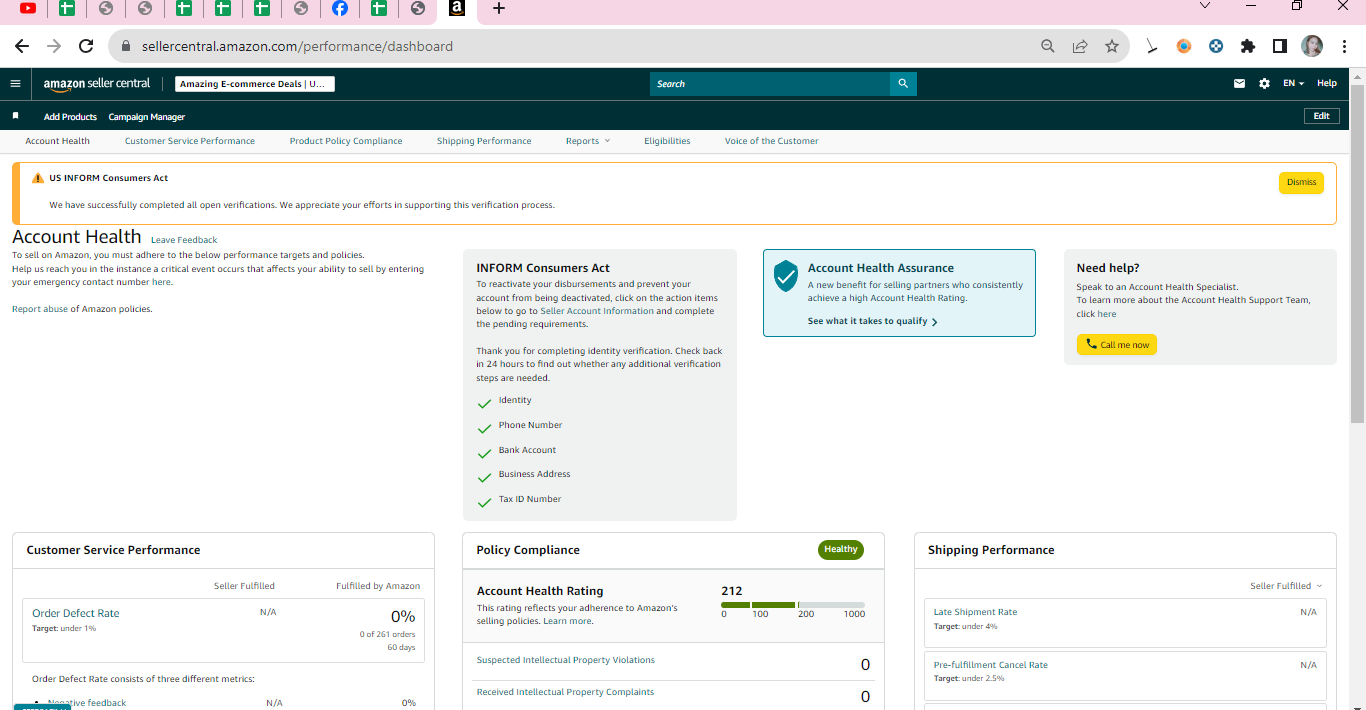Open Received Intellectual Property Complaints
Viewport: 1366px width, 710px height.
click(565, 692)
